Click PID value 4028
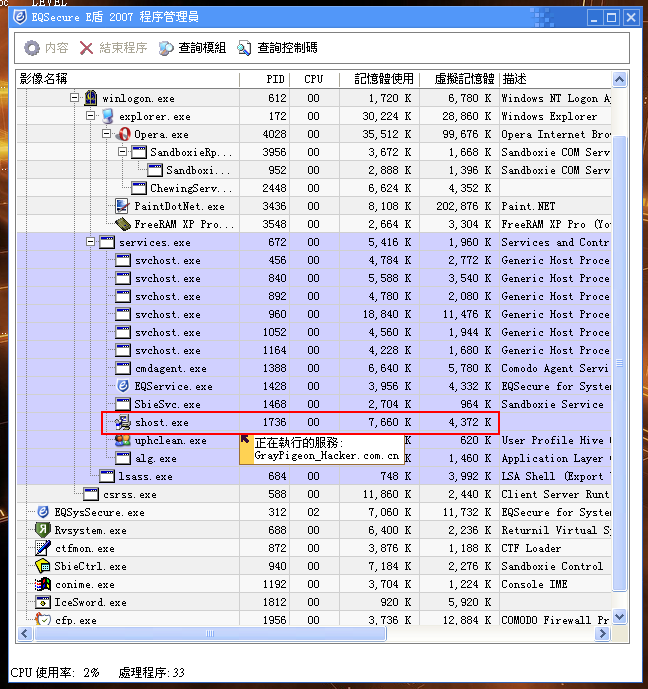Viewport: 648px width, 689px height. click(x=275, y=134)
